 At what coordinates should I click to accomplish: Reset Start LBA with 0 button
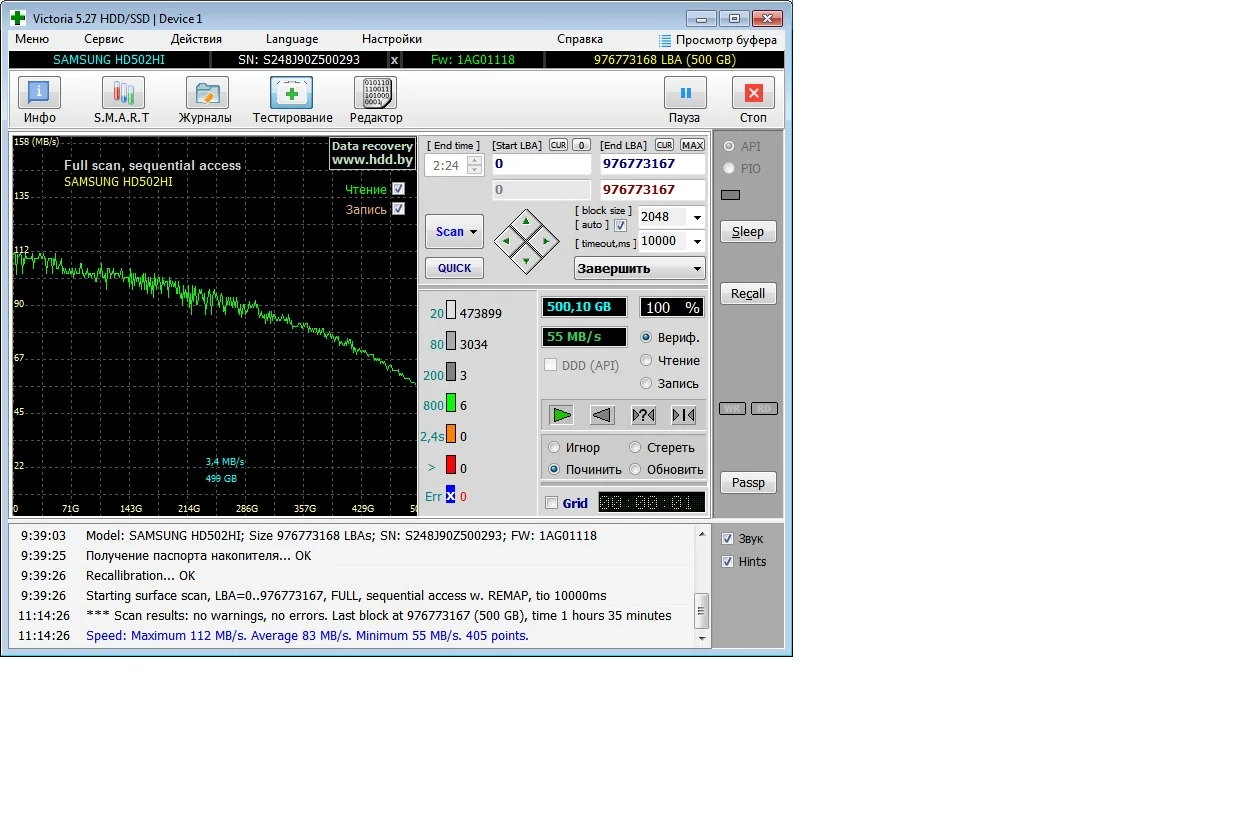tap(581, 145)
